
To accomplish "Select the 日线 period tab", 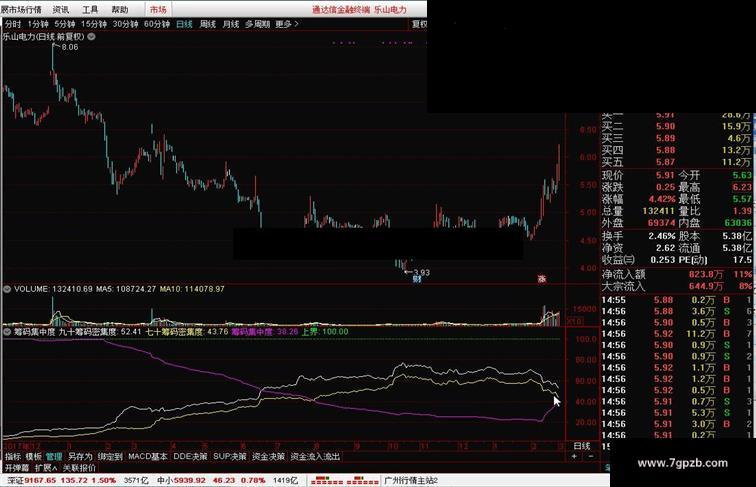I will (184, 24).
